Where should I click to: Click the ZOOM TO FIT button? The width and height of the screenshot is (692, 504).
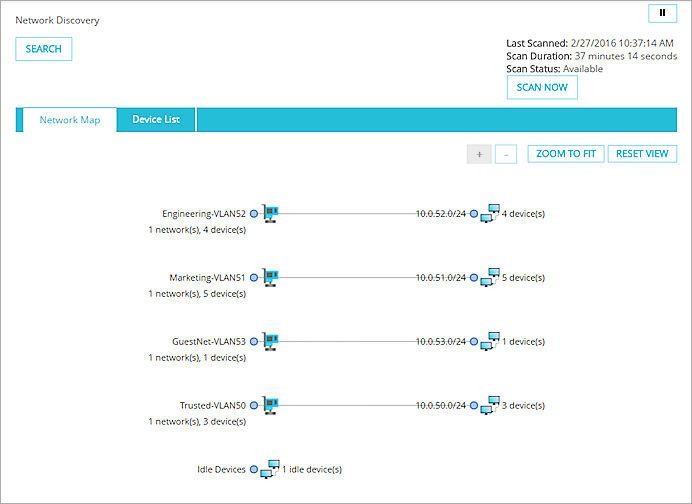566,154
